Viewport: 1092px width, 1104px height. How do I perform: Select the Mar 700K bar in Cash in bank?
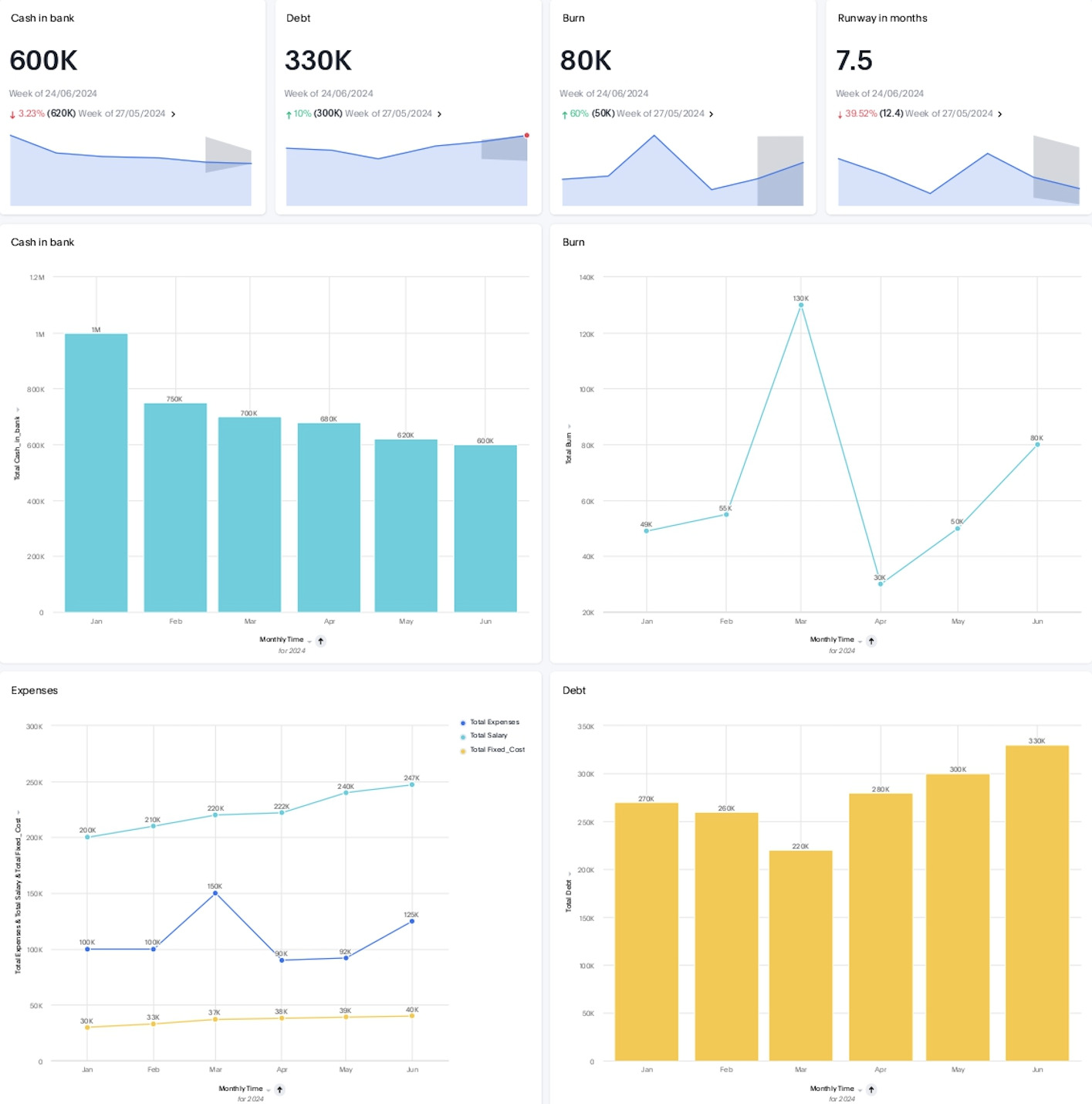(249, 515)
